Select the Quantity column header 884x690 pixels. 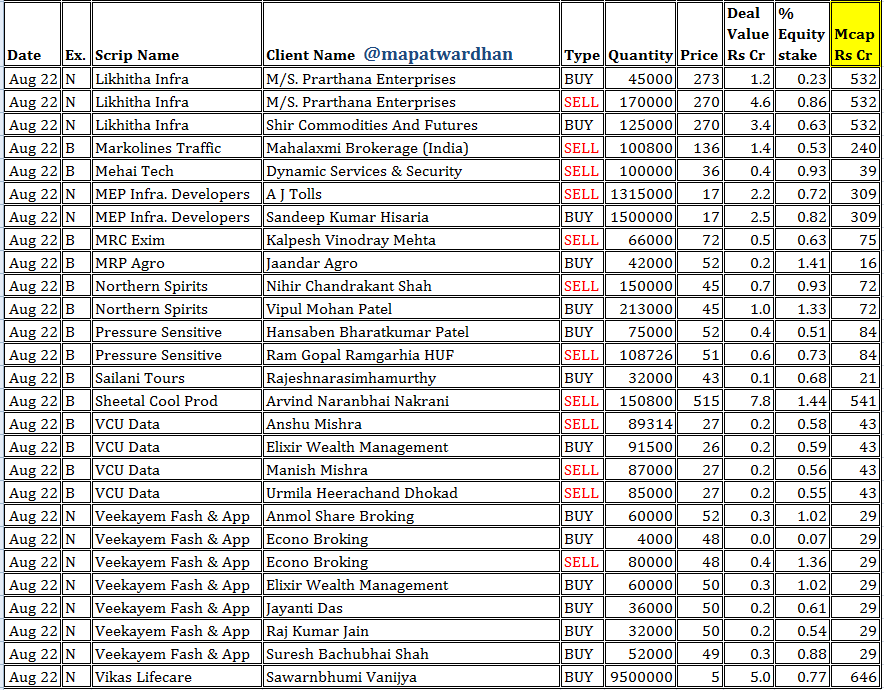click(640, 34)
